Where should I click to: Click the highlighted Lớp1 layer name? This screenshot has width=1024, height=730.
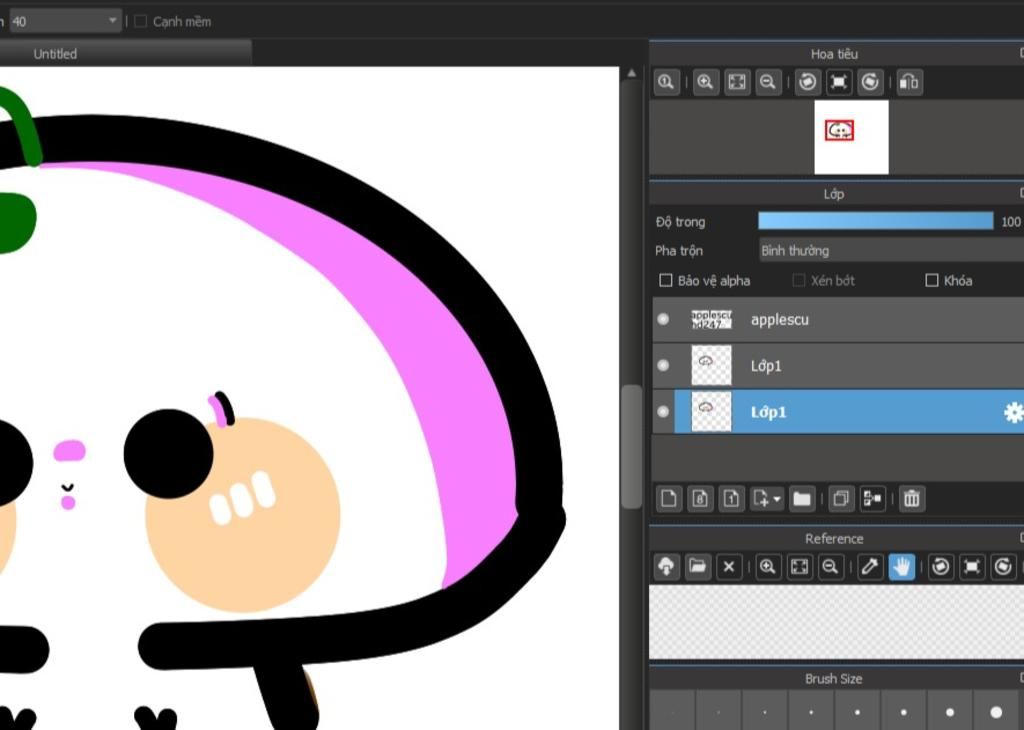768,412
